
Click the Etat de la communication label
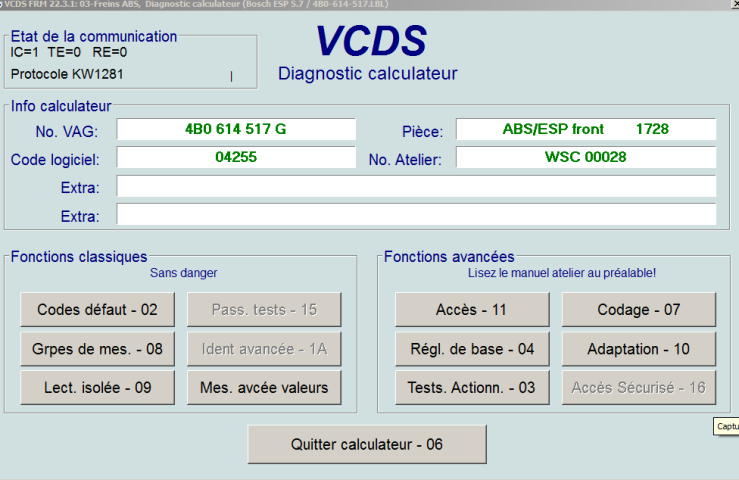click(94, 36)
